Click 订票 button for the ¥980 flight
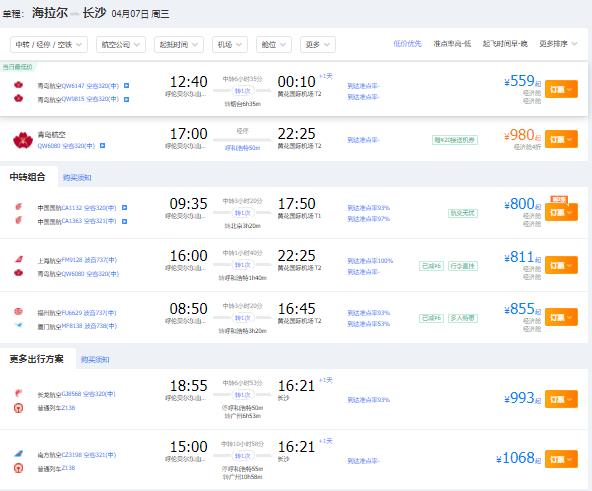The width and height of the screenshot is (592, 491). click(561, 139)
